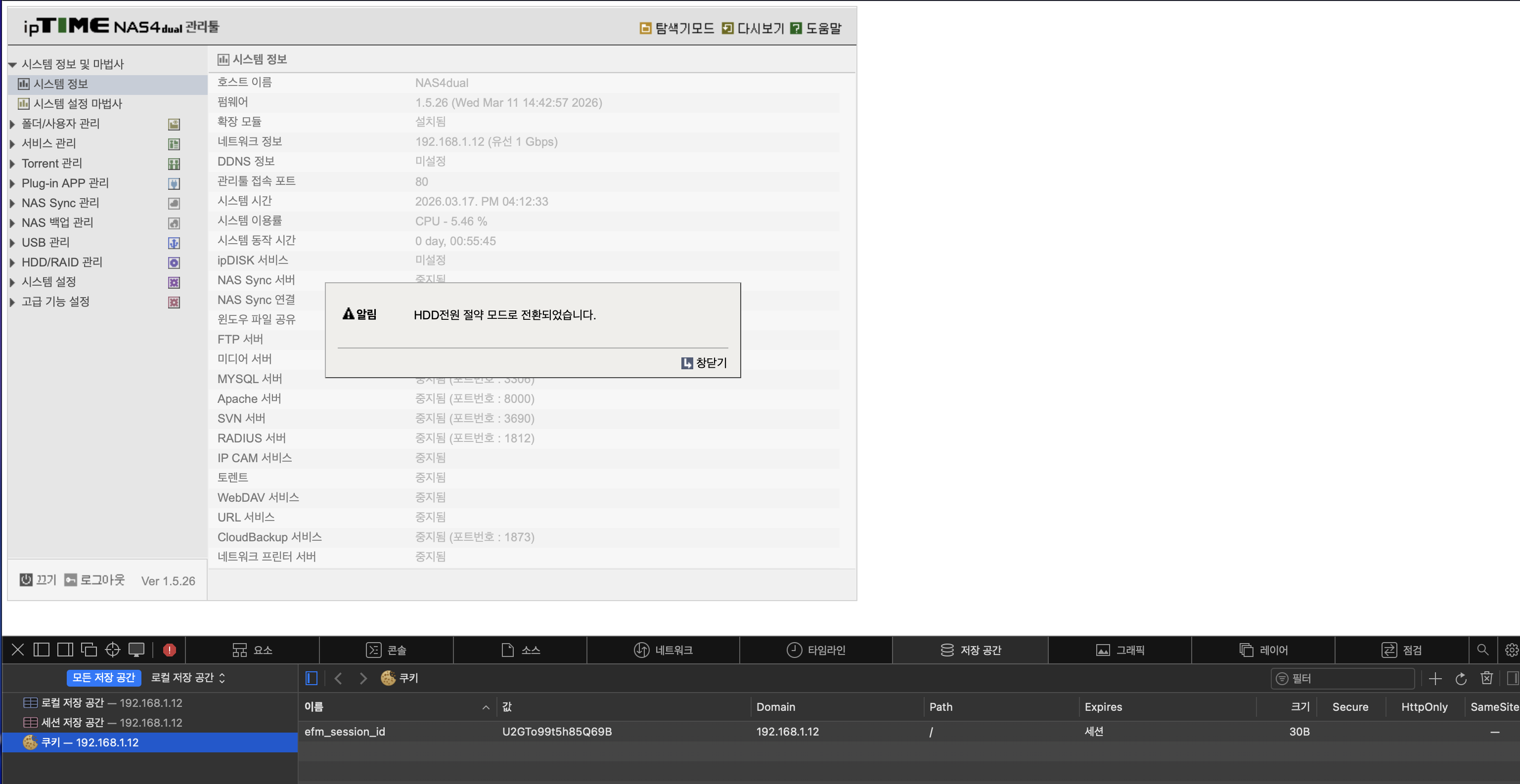Expand NAS Sync 관리 tree
Image resolution: width=1520 pixels, height=784 pixels.
12,203
